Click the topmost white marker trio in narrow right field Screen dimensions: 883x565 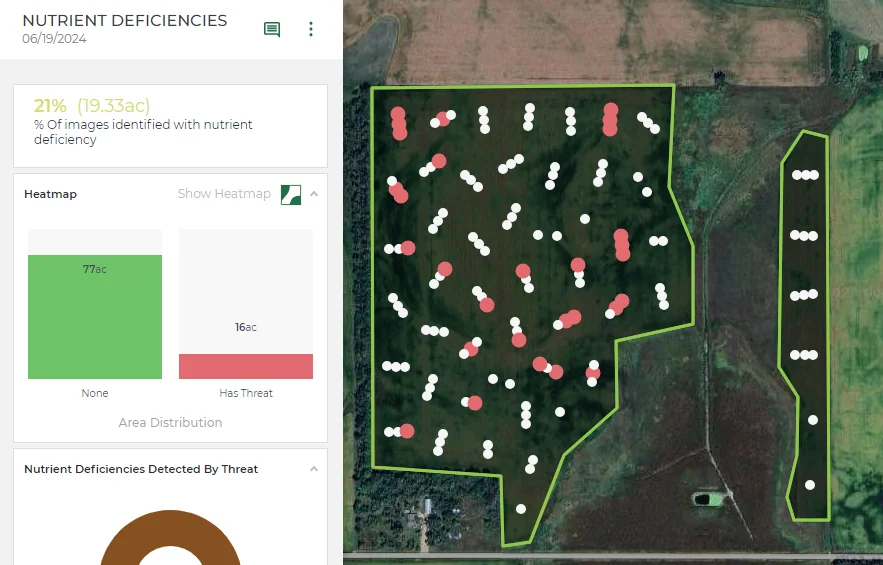point(805,175)
